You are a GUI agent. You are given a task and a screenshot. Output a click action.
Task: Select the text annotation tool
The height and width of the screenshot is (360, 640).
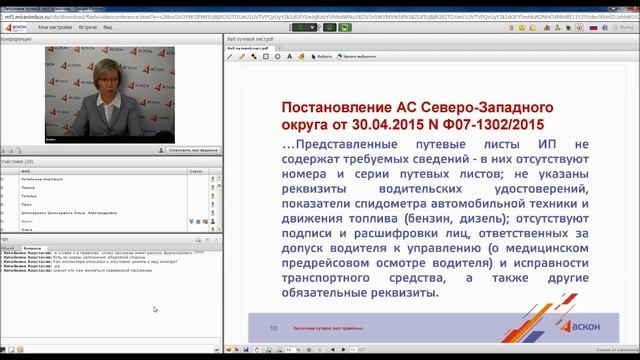[x=289, y=57]
